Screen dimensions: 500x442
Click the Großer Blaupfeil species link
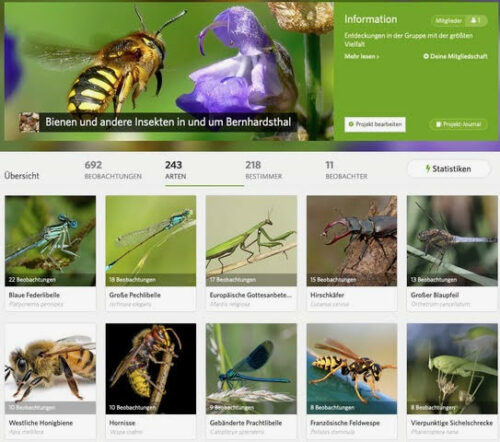click(435, 295)
